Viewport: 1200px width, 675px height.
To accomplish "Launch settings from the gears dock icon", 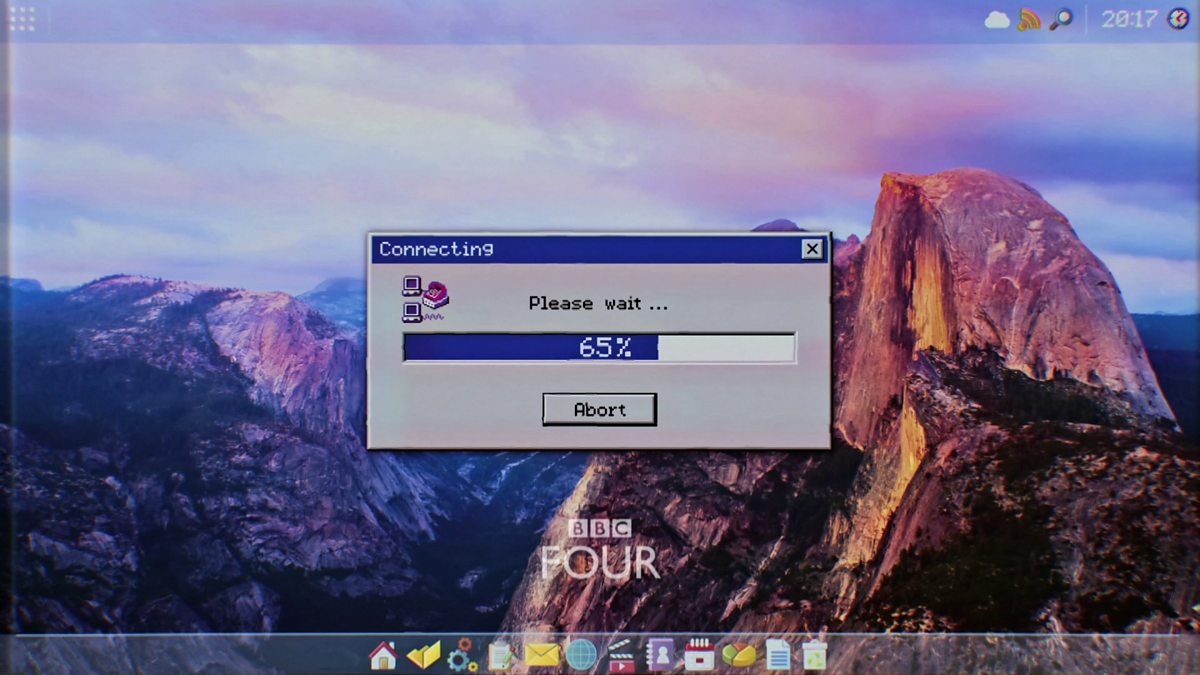I will [462, 655].
